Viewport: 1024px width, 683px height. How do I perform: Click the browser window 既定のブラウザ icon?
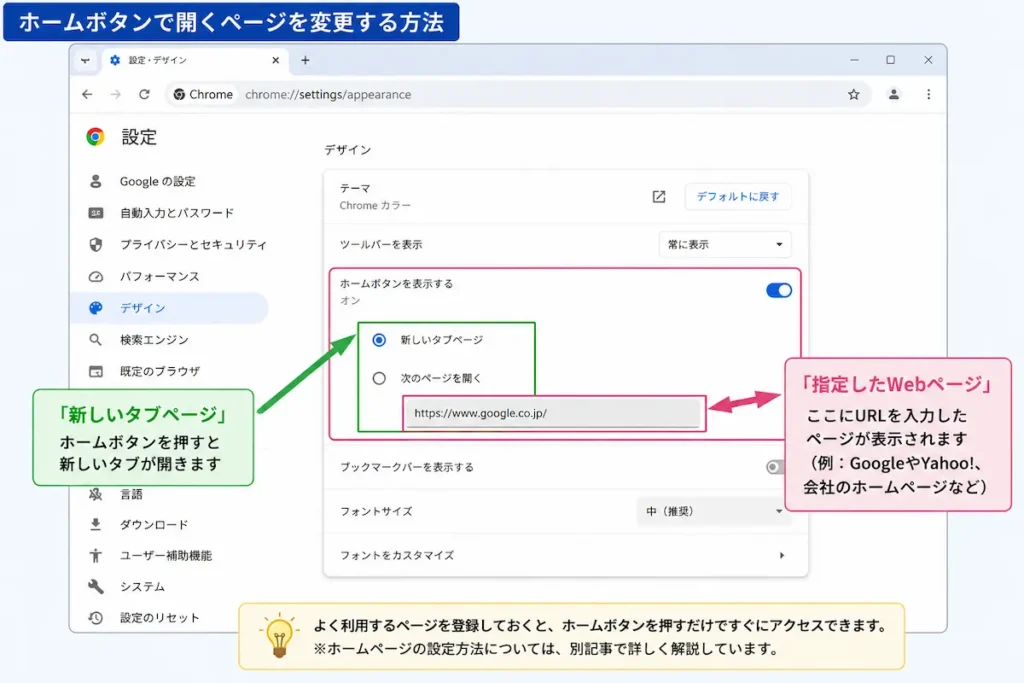tap(95, 372)
